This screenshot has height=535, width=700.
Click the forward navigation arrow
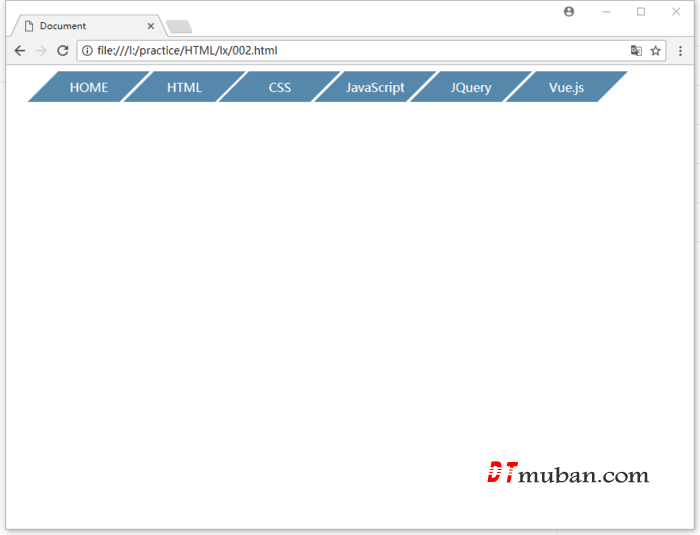tap(41, 51)
